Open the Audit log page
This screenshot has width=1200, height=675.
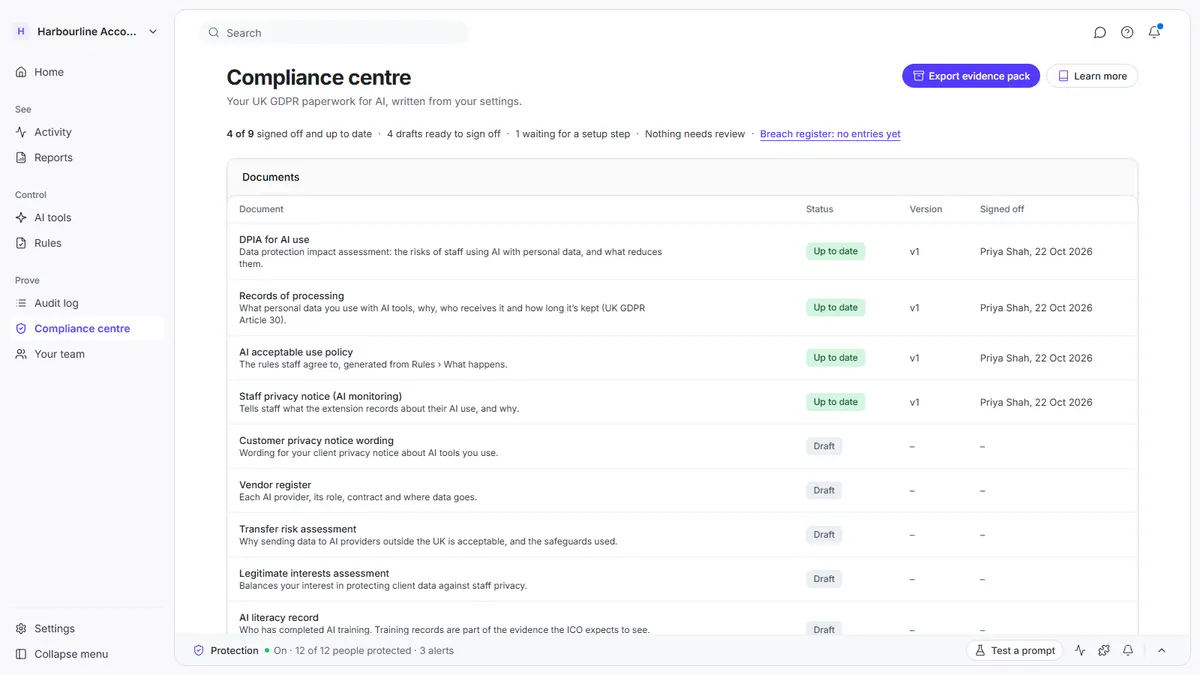coord(56,303)
